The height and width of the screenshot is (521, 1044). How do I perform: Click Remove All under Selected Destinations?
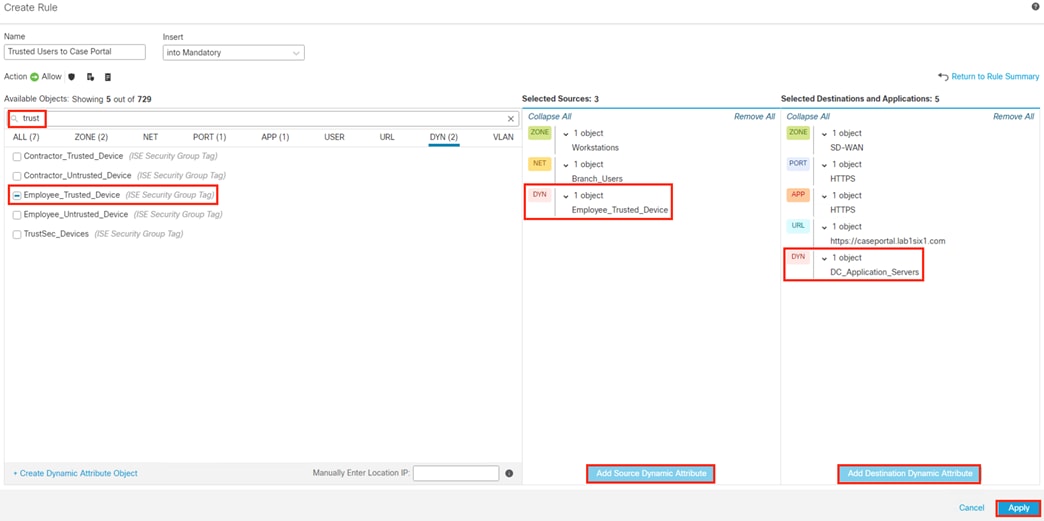point(1013,117)
